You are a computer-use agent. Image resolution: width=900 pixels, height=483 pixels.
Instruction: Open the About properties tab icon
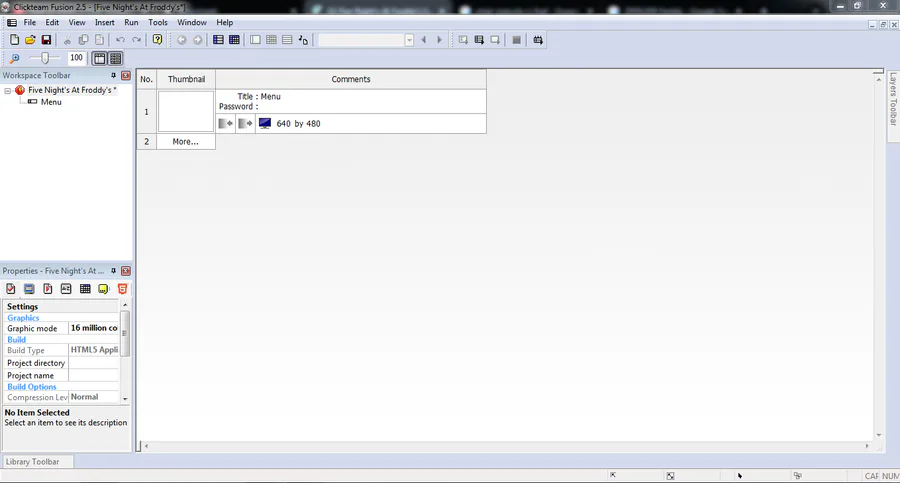click(103, 289)
